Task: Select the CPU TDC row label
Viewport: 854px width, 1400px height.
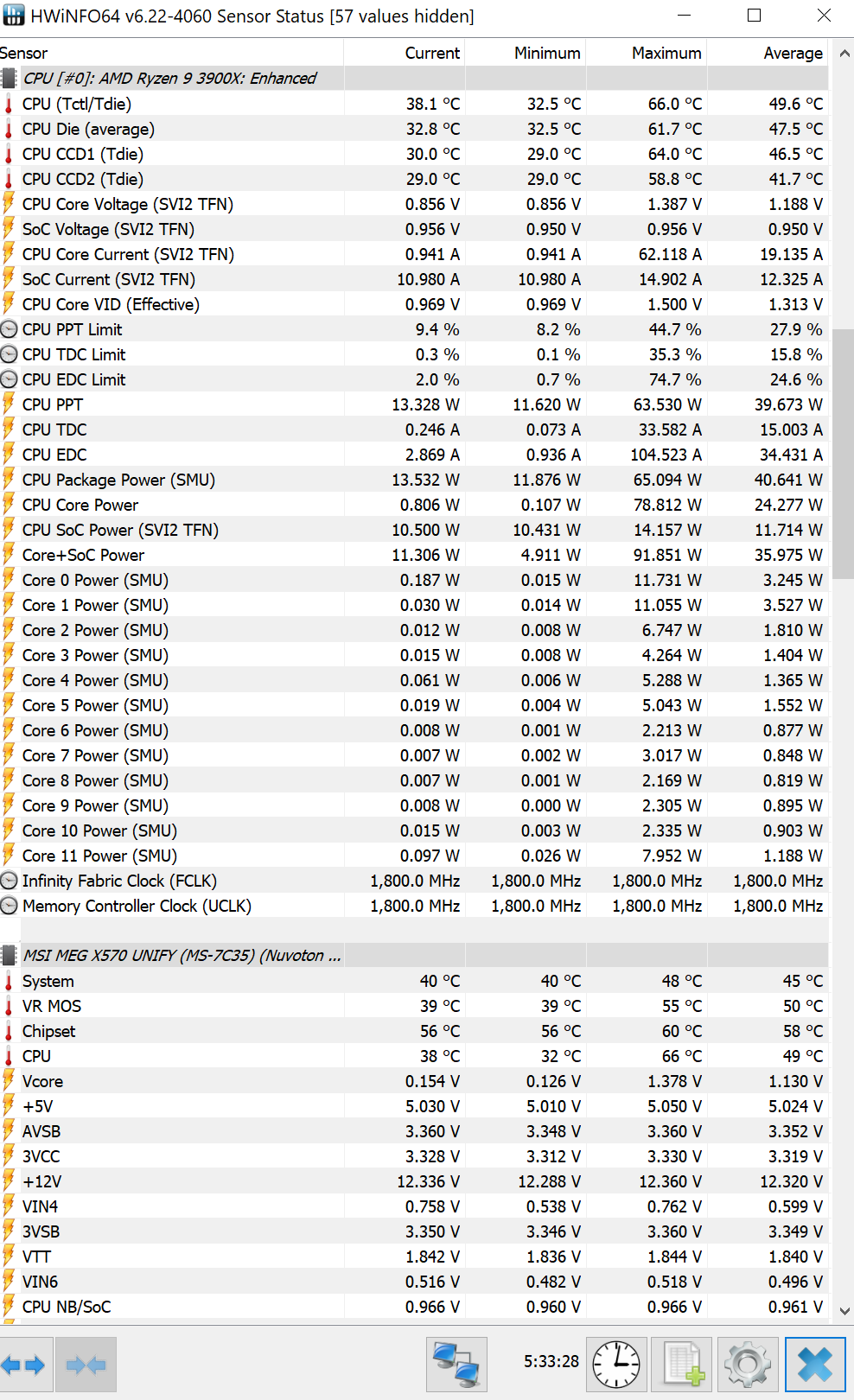Action: tap(54, 430)
